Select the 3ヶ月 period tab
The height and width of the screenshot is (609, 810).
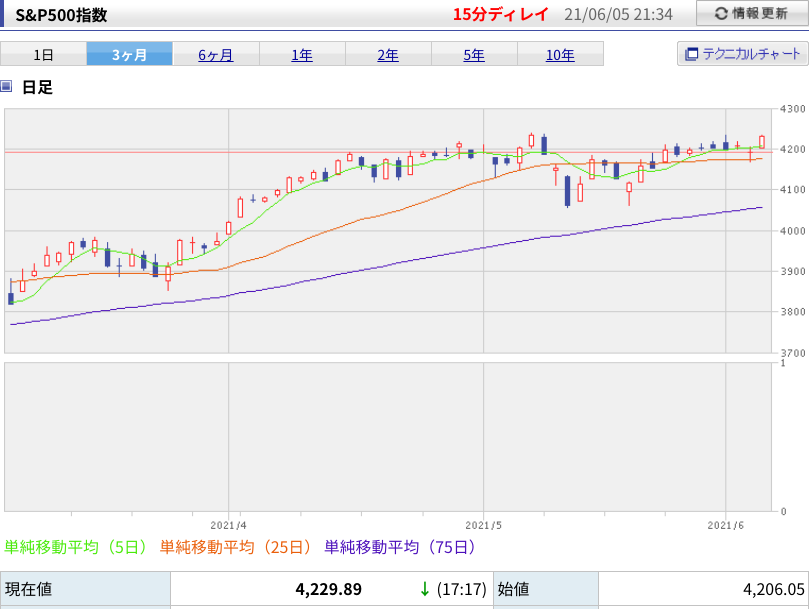coord(130,54)
